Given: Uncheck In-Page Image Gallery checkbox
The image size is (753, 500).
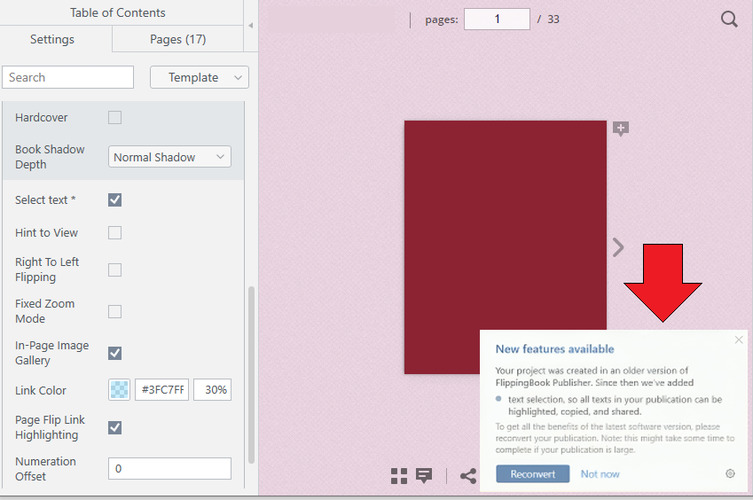Looking at the screenshot, I should 115,354.
